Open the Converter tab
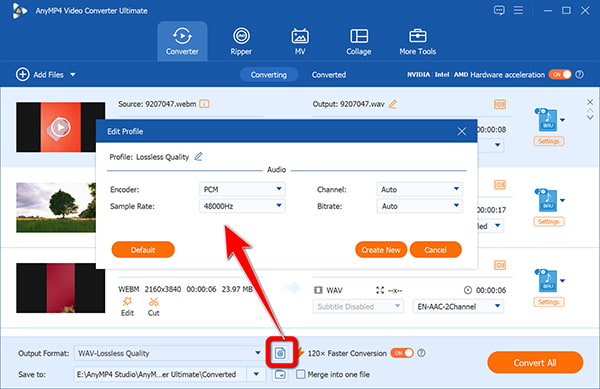Viewport: 600px width, 389px height. [x=182, y=41]
